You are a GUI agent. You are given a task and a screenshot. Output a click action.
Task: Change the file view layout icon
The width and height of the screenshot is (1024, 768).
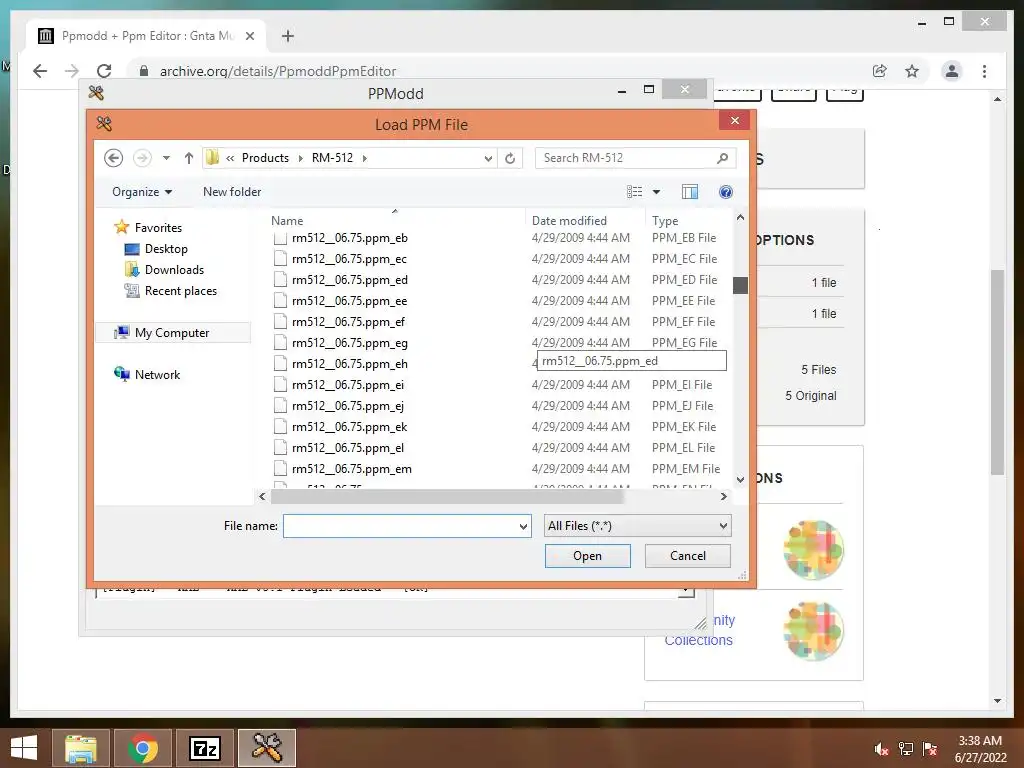click(x=634, y=191)
